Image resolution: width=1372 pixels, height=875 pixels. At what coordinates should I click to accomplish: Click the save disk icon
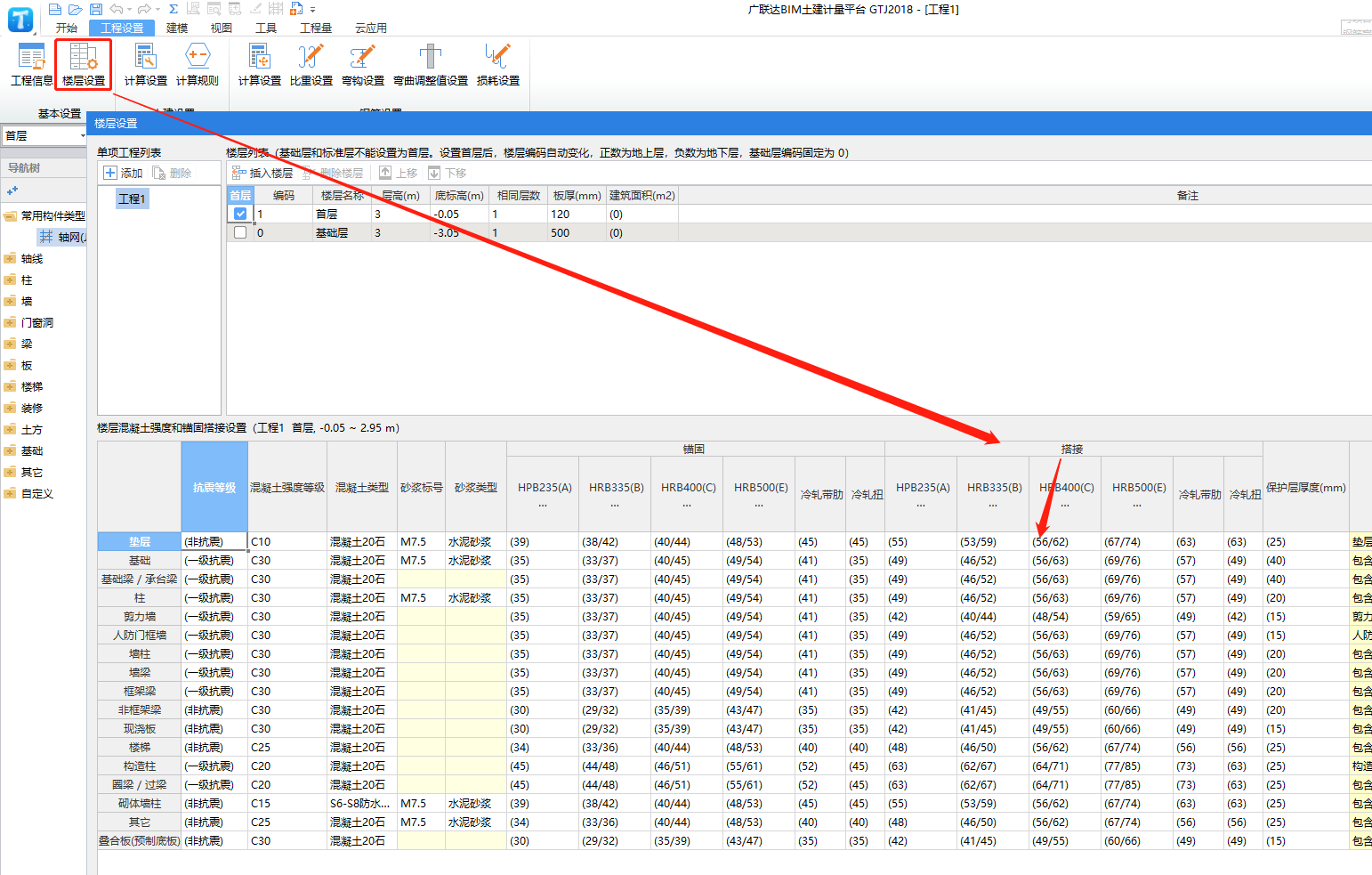94,9
